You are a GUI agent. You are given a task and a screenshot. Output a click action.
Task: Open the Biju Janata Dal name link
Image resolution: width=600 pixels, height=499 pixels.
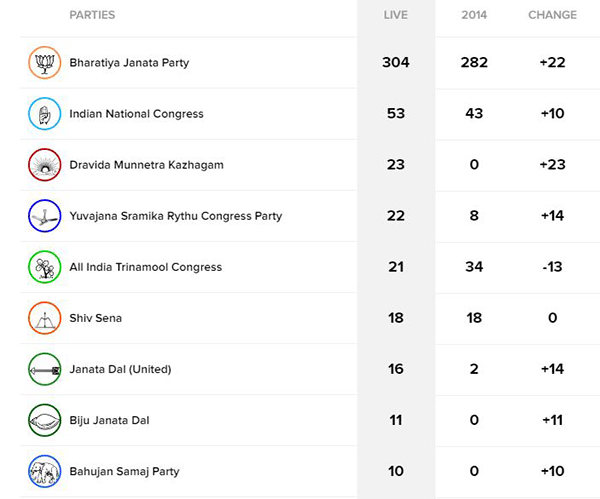point(109,420)
